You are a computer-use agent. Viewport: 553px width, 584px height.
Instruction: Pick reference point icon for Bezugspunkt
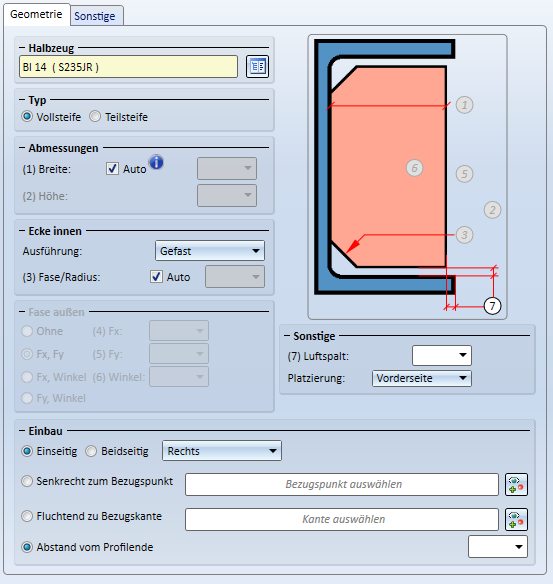tap(516, 485)
